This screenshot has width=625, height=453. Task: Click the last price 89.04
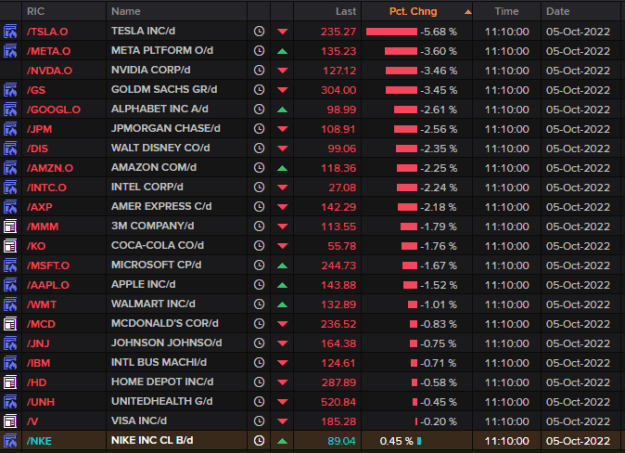[x=342, y=441]
